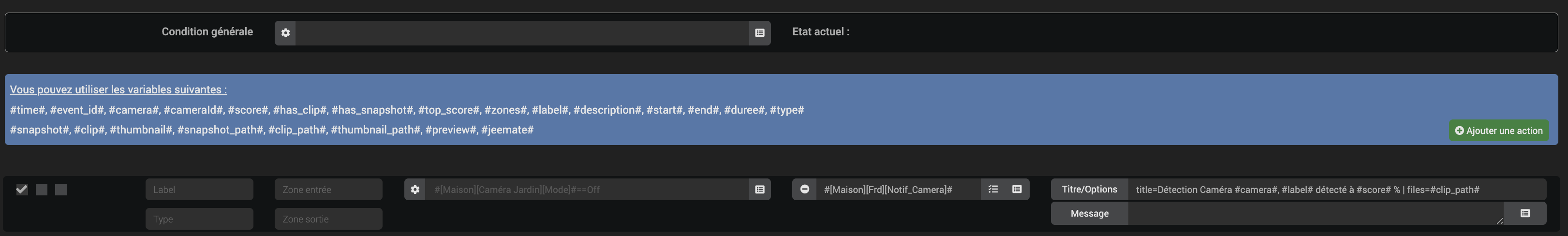Viewport: 1568px width, 236px height.
Task: Open the gear icon beside Condition générale
Action: point(285,33)
